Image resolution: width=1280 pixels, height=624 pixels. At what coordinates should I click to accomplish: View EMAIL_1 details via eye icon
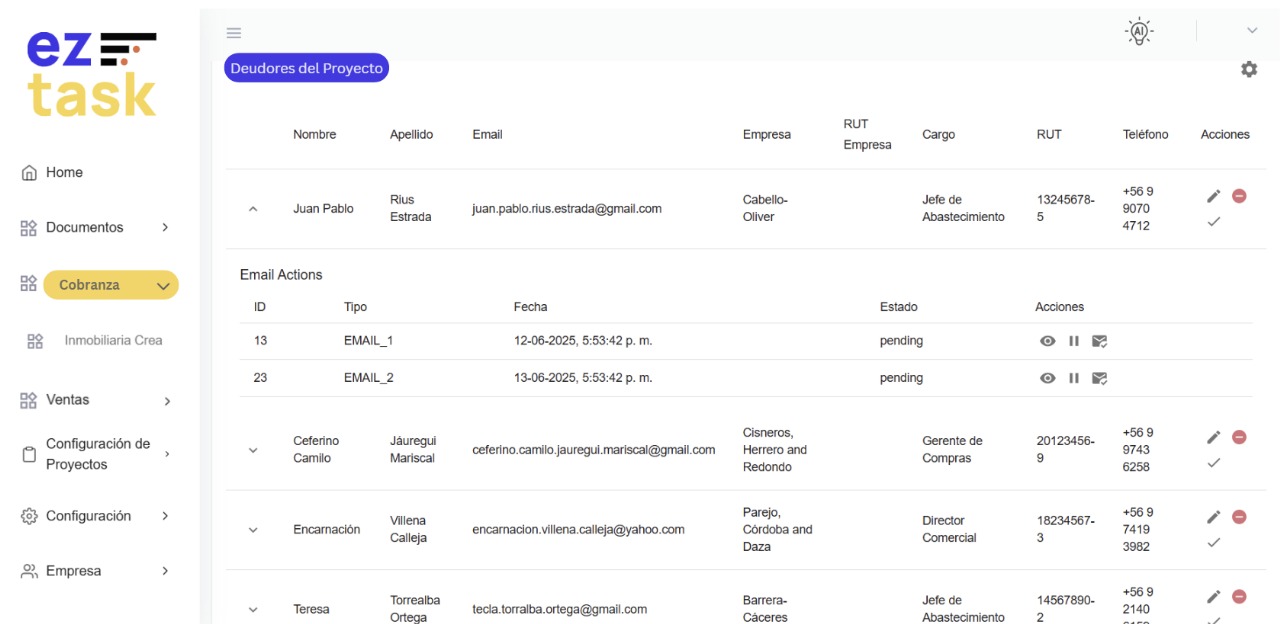point(1047,341)
